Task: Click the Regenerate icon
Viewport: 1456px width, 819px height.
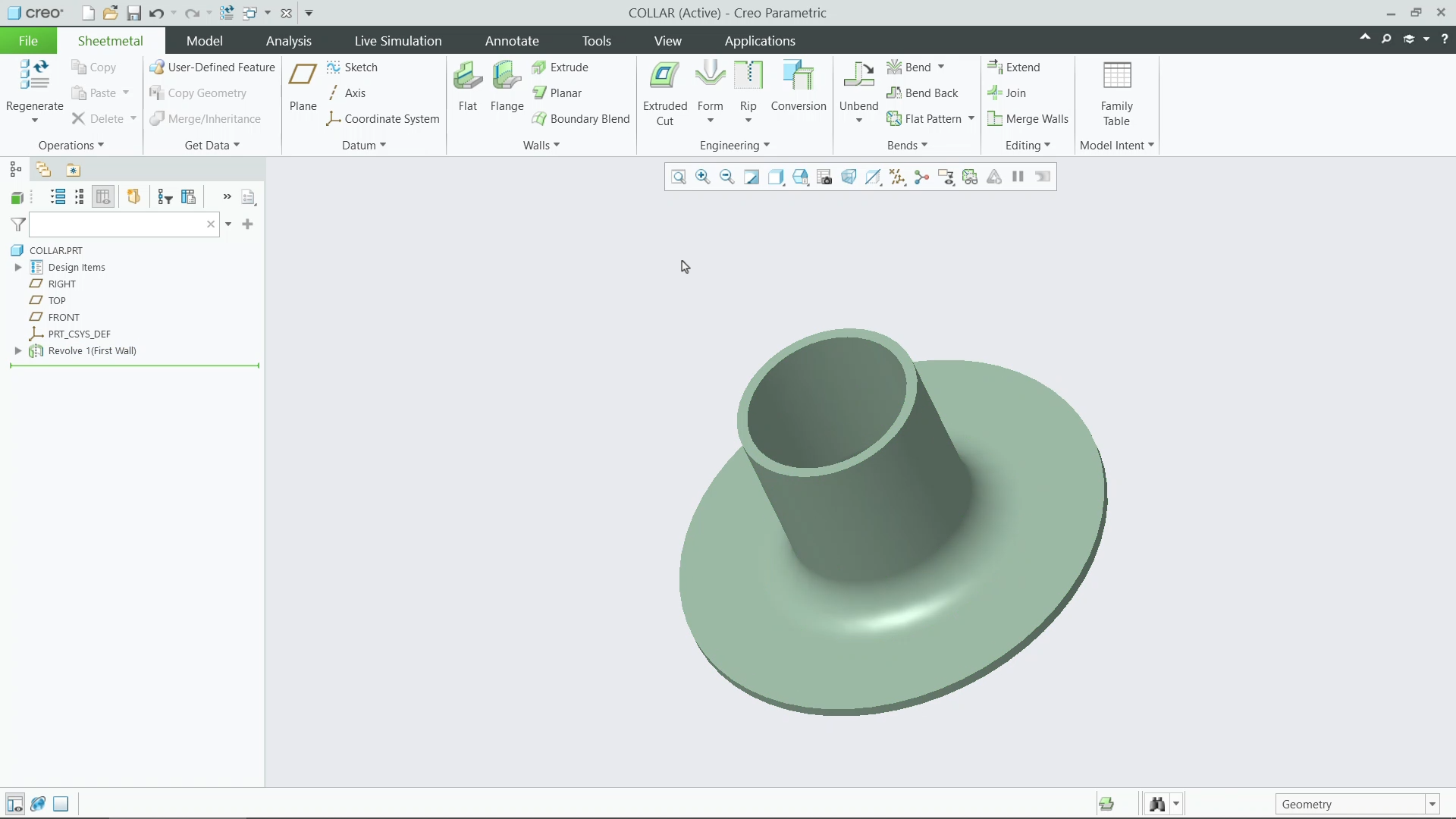Action: [34, 75]
